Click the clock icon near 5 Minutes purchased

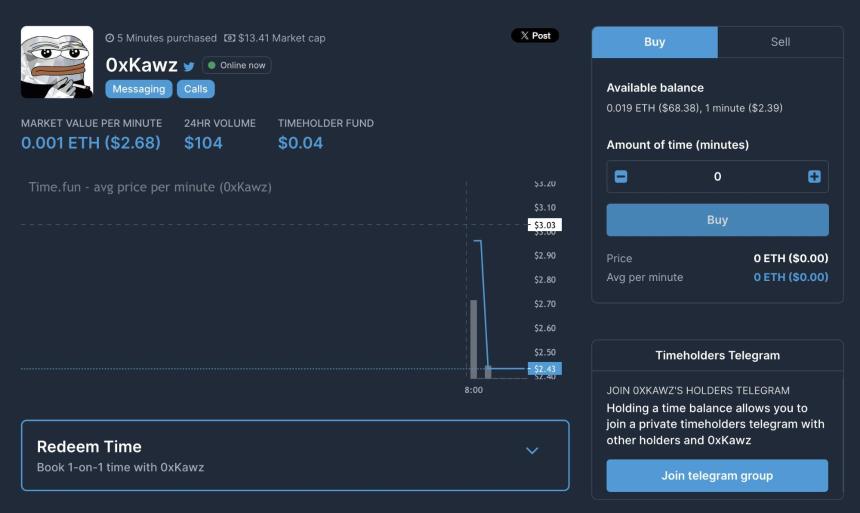tap(110, 38)
